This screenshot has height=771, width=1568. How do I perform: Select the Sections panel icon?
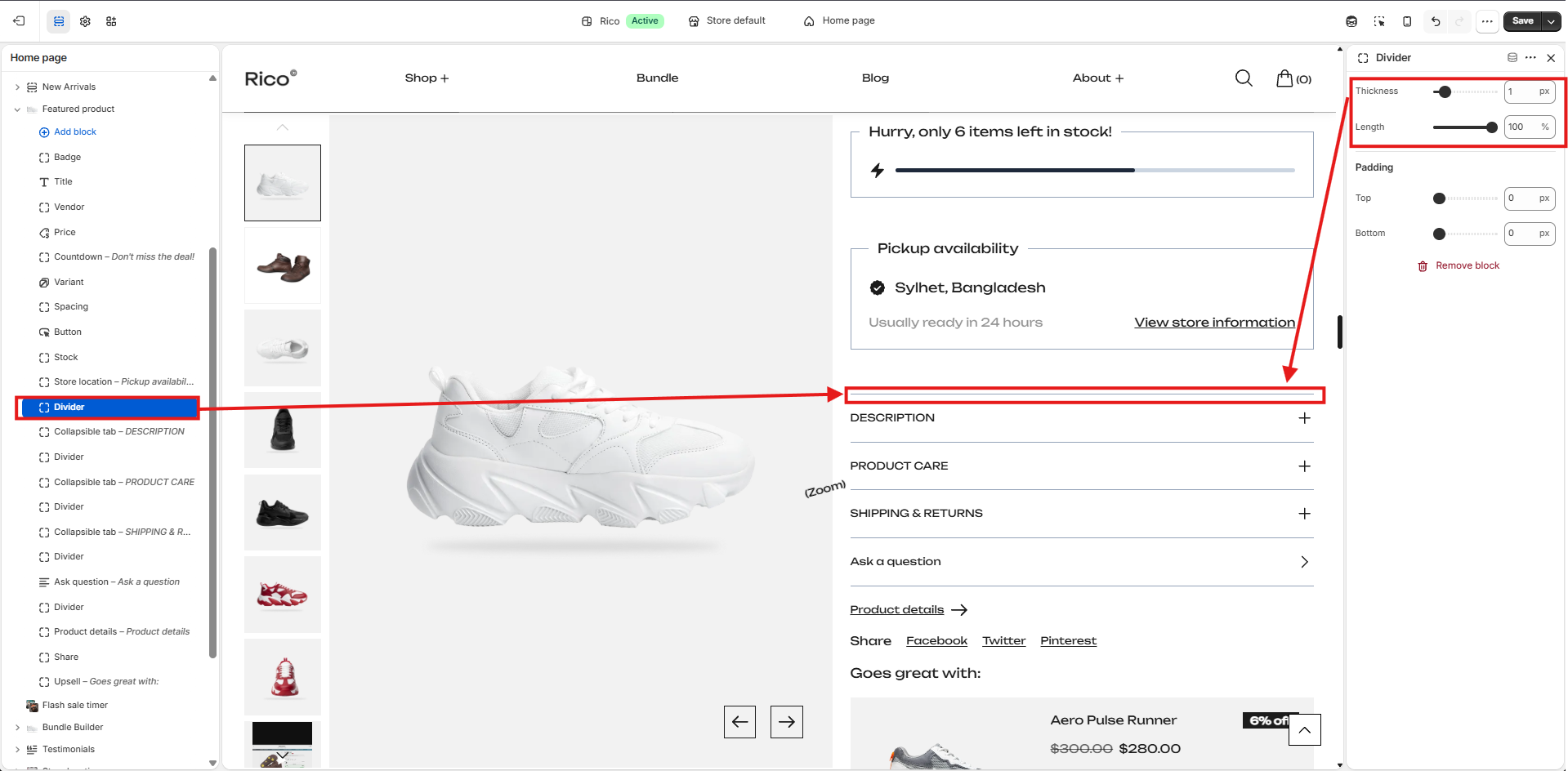point(59,21)
